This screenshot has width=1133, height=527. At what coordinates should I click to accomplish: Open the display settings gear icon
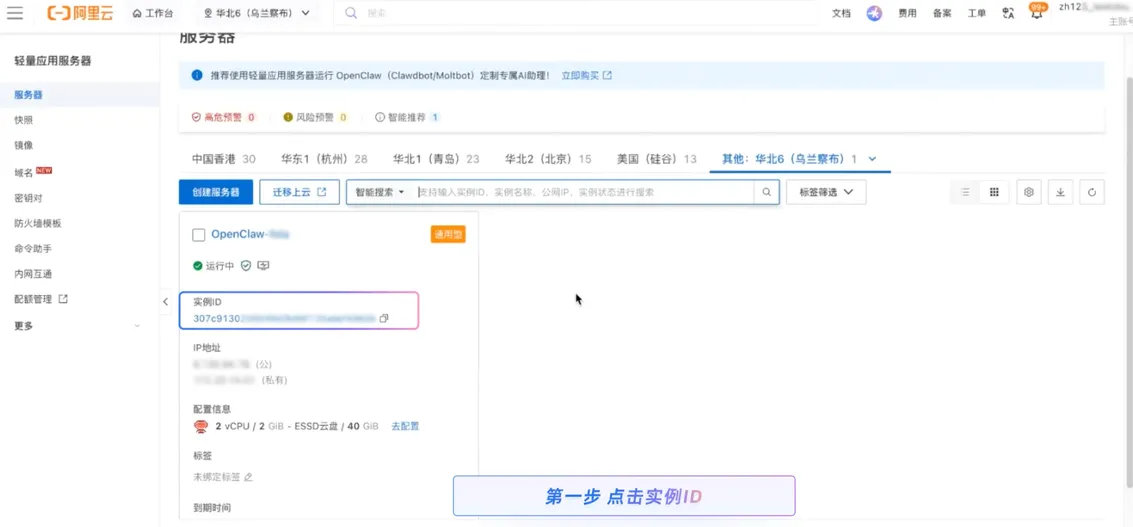click(1029, 192)
